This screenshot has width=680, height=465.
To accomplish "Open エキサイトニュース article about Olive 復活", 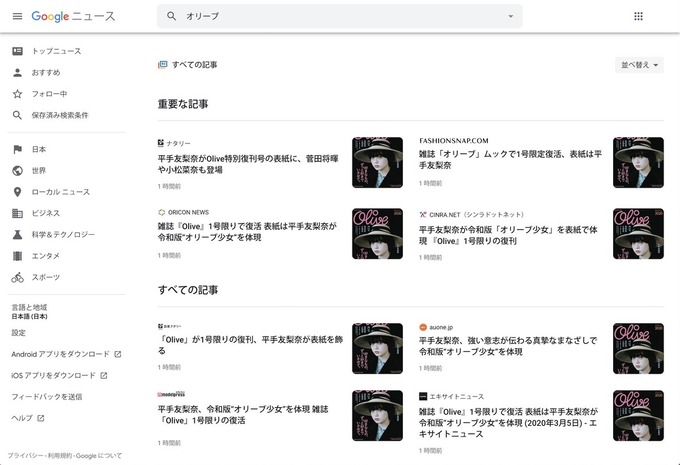I will pyautogui.click(x=508, y=422).
